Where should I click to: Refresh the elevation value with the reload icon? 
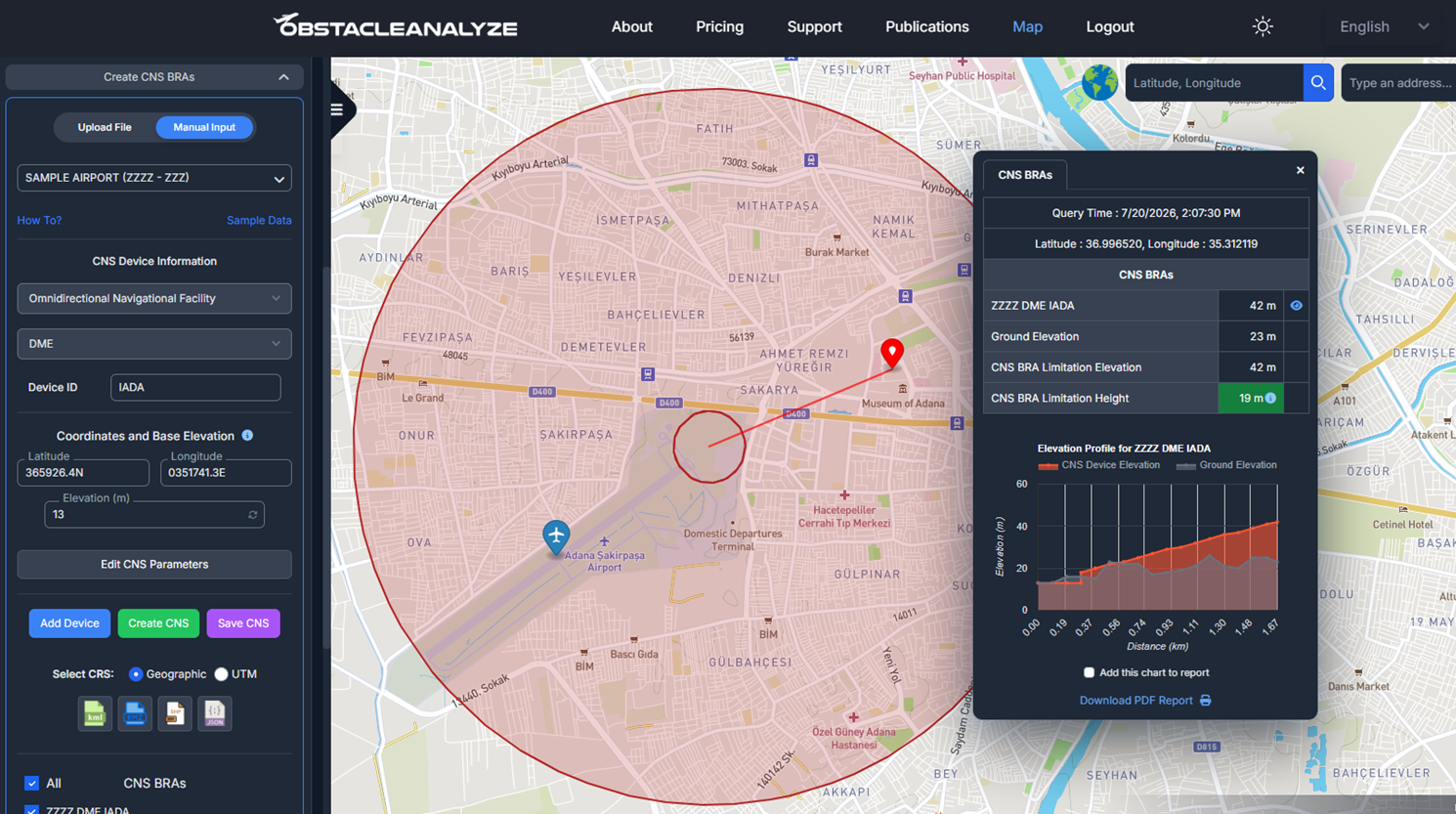tap(253, 515)
